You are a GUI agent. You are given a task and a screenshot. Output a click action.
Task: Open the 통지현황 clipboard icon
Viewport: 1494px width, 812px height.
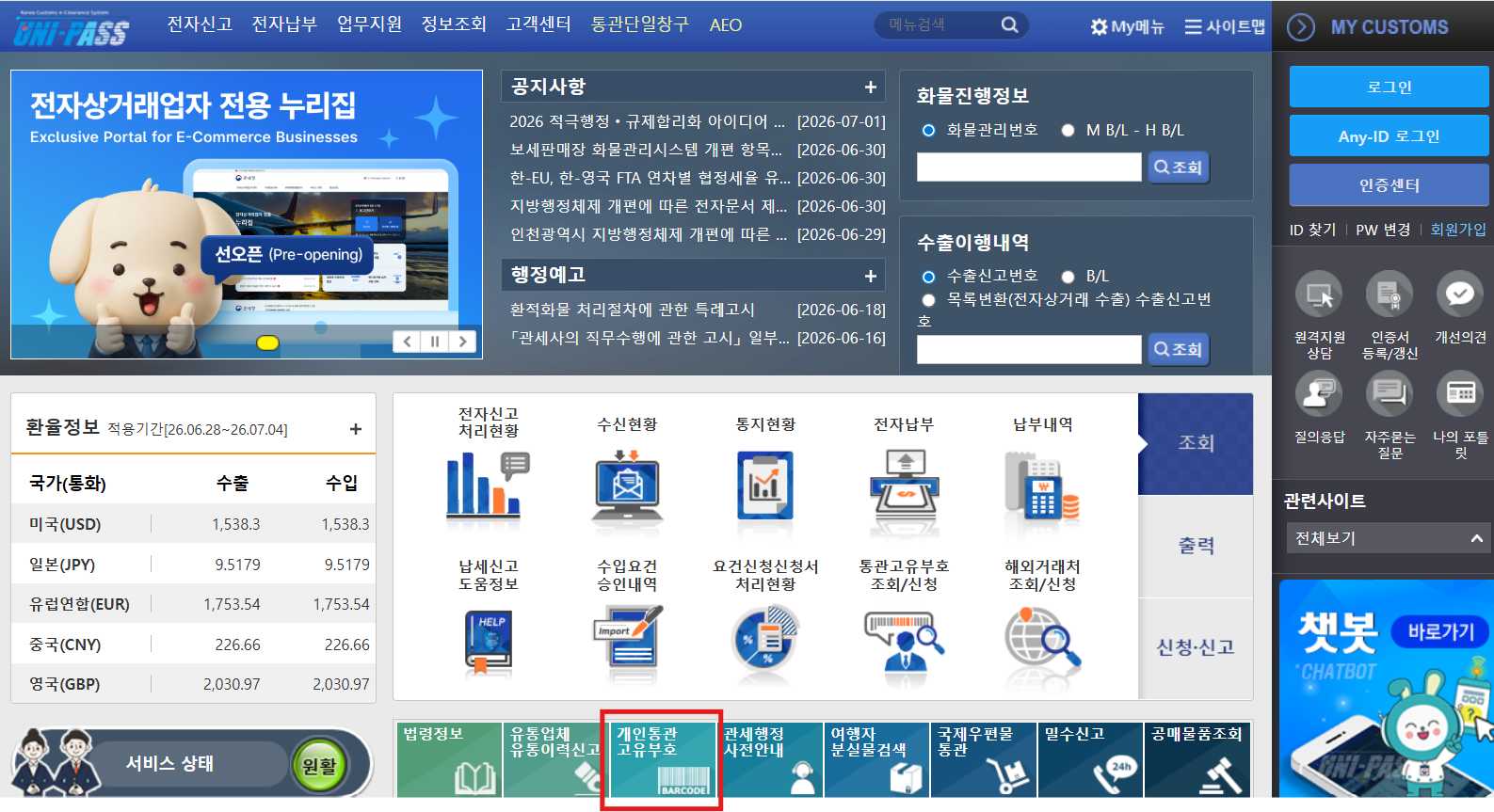point(765,486)
